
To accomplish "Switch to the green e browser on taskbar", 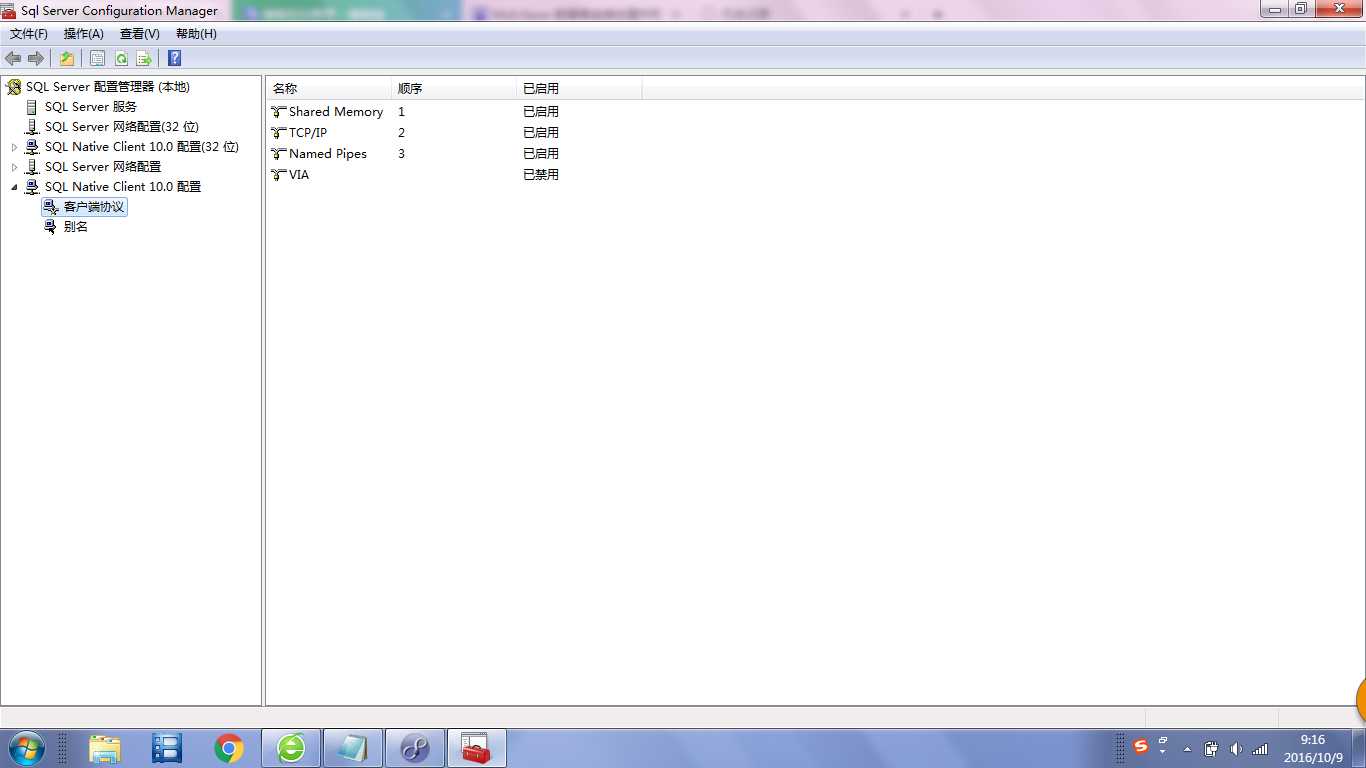I will point(291,748).
